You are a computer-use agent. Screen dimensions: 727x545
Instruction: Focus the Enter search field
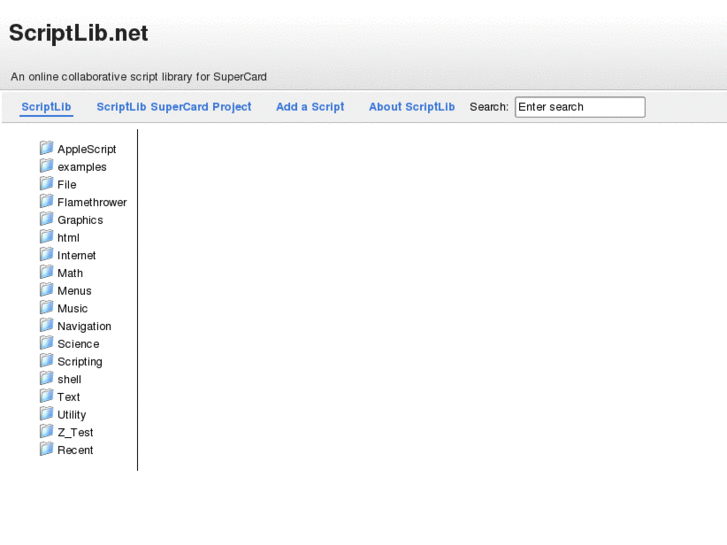point(580,107)
